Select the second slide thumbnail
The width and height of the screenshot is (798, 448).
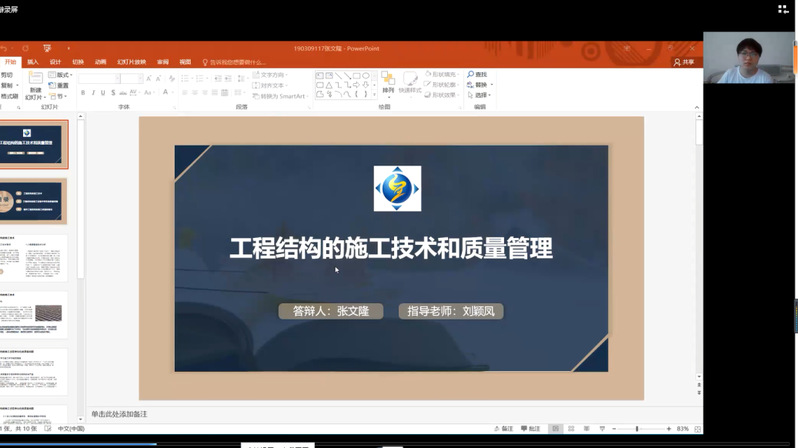coord(35,200)
